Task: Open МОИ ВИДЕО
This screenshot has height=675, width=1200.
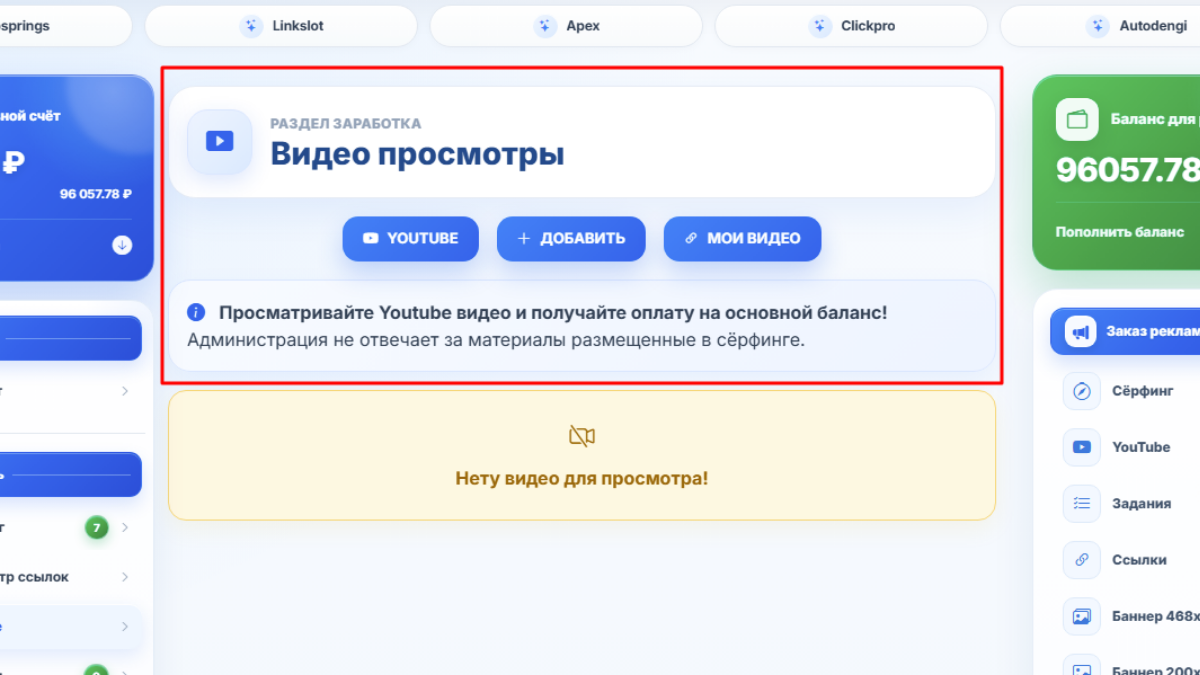Action: (743, 239)
